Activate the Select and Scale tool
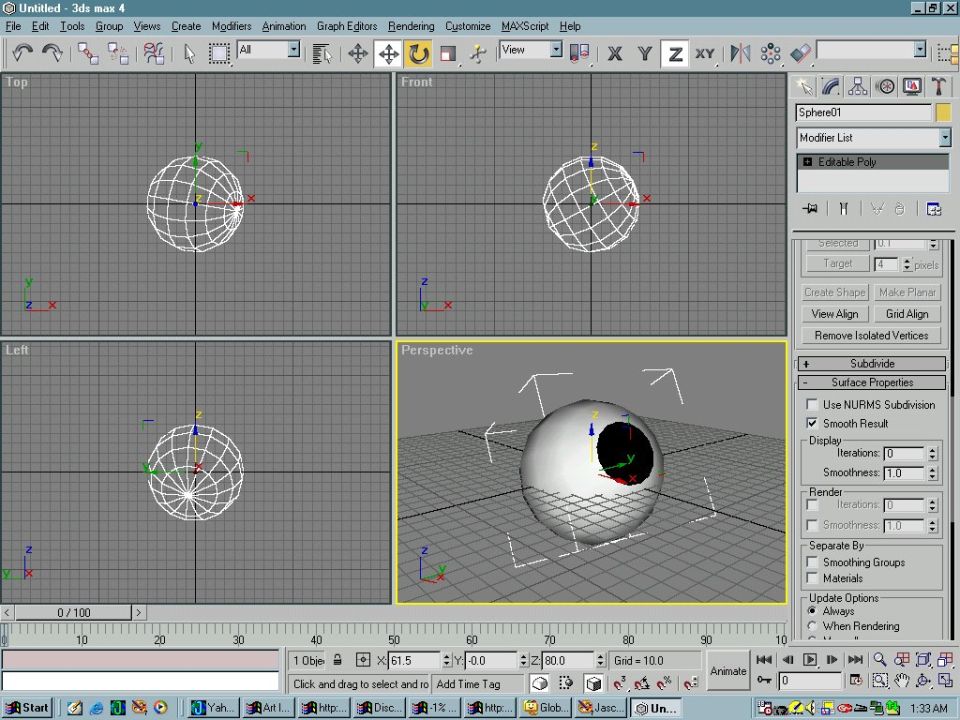Viewport: 960px width, 720px height. tap(448, 53)
